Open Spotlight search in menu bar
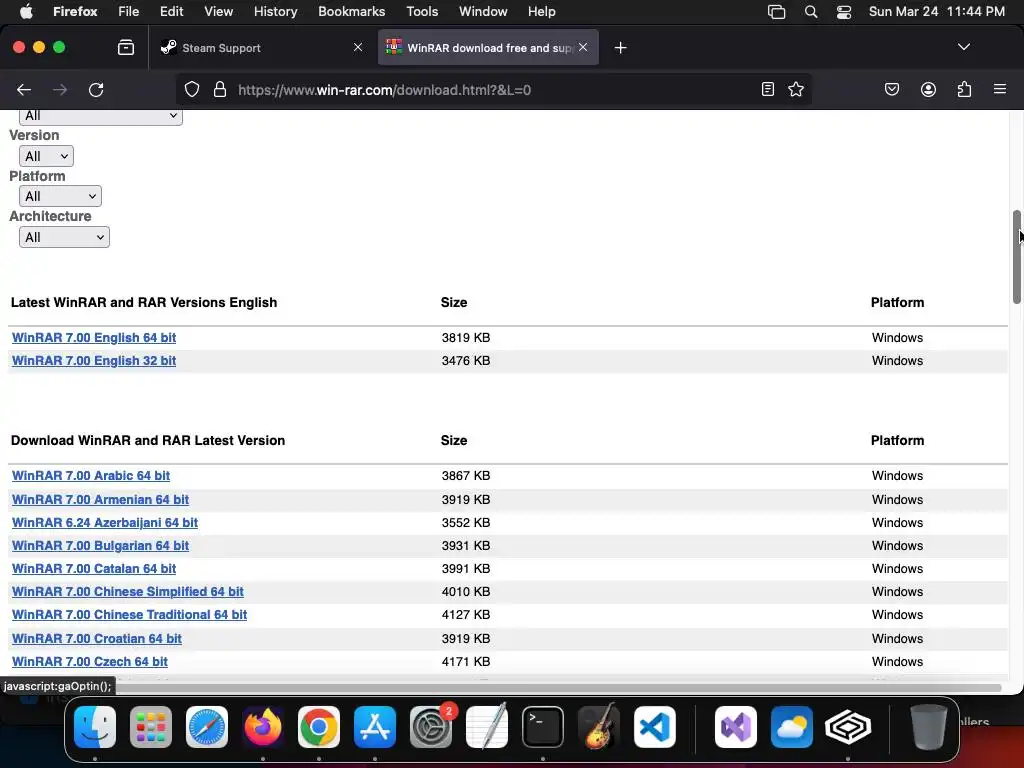Image resolution: width=1024 pixels, height=768 pixels. pos(810,12)
